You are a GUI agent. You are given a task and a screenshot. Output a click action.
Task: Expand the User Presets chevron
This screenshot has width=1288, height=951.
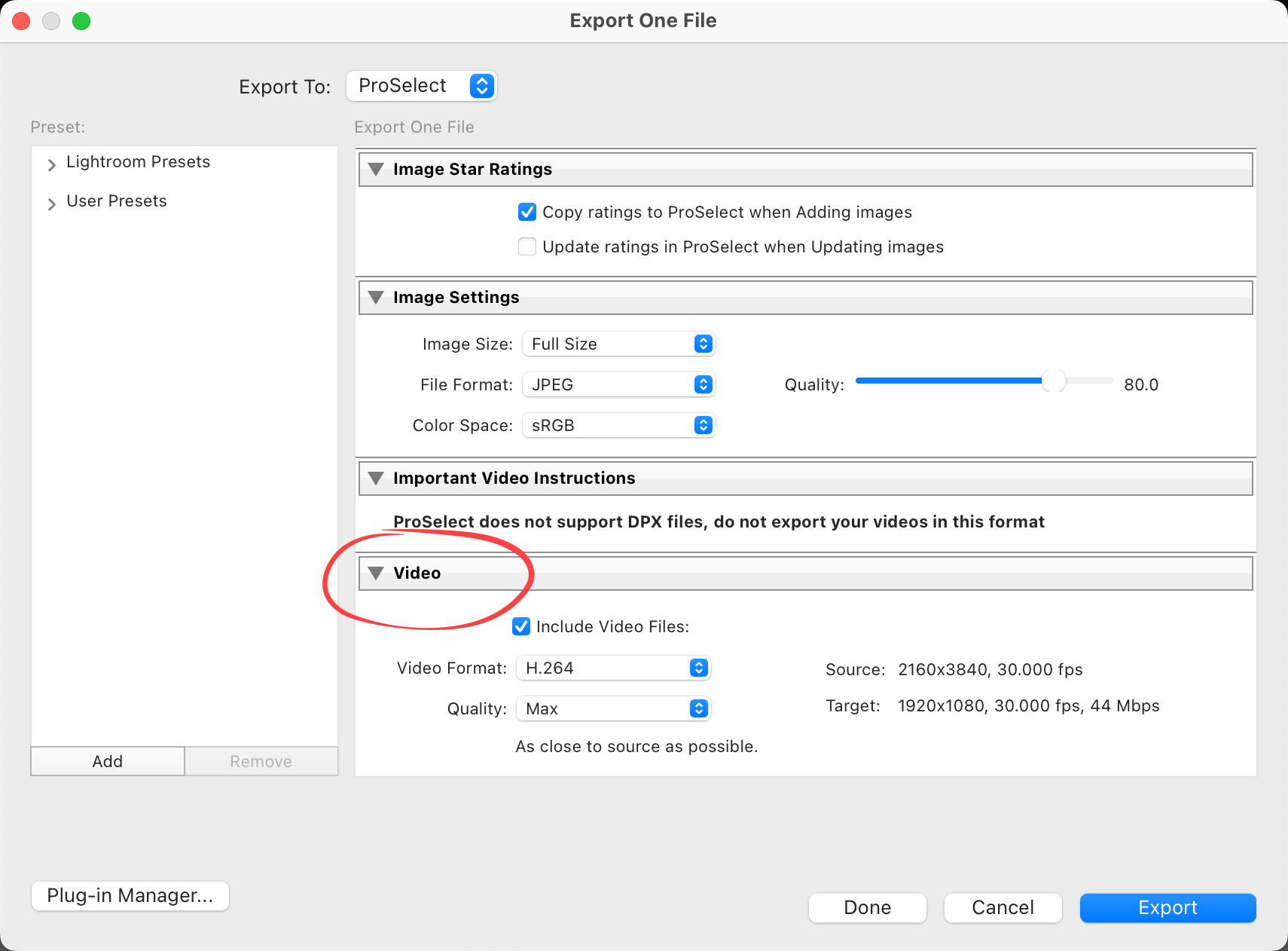pyautogui.click(x=51, y=203)
